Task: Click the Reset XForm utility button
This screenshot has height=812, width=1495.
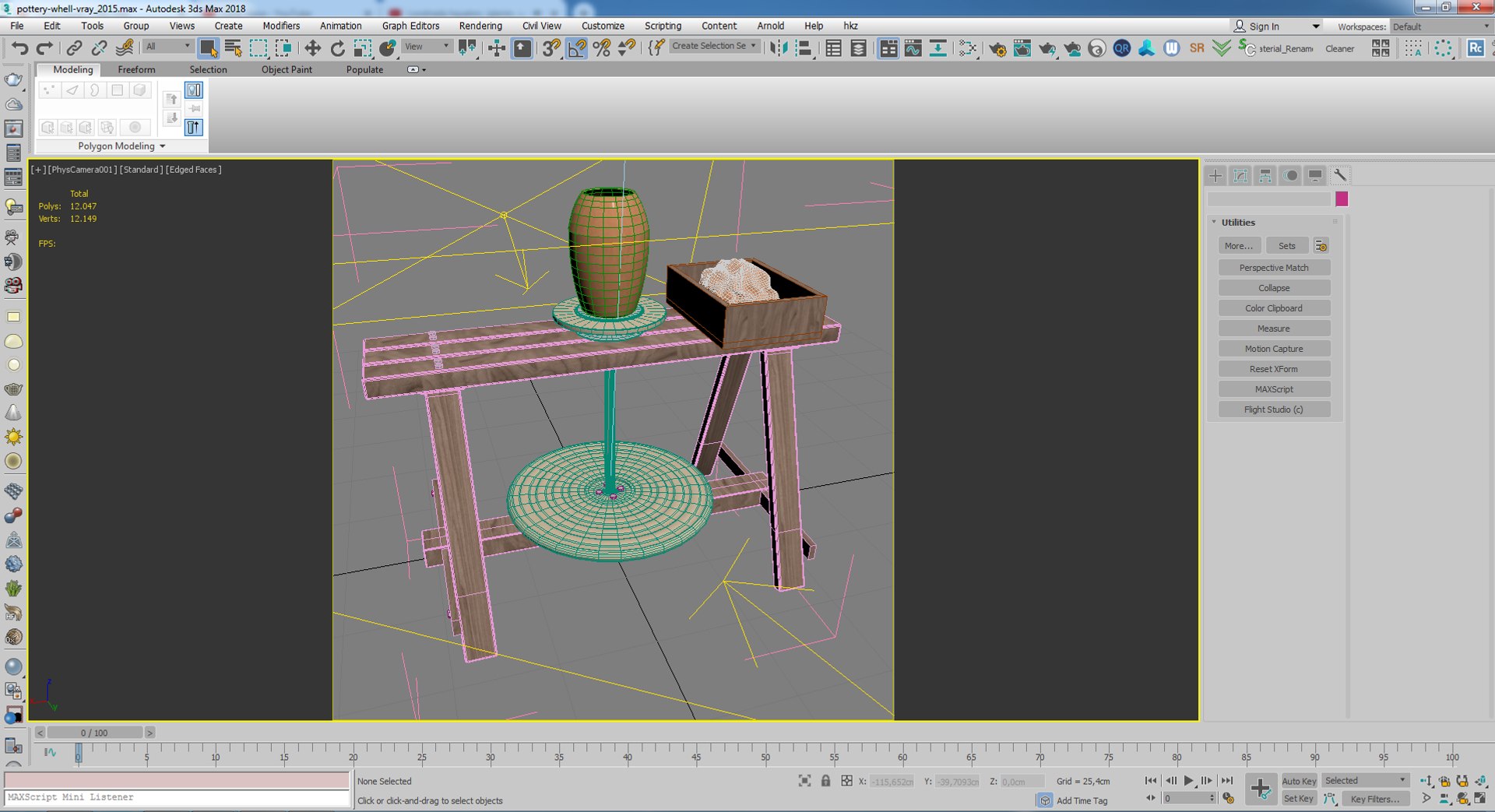Action: pyautogui.click(x=1273, y=369)
